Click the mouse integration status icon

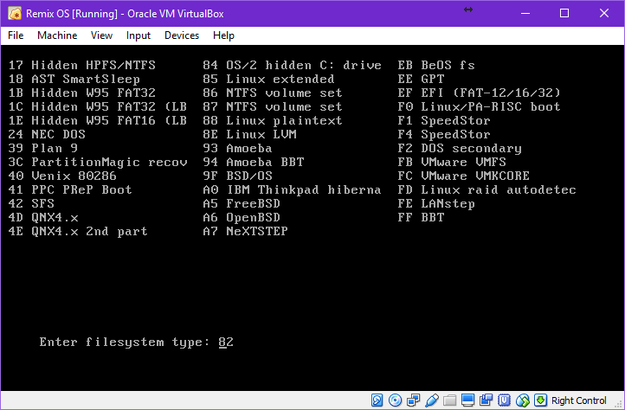coord(523,400)
